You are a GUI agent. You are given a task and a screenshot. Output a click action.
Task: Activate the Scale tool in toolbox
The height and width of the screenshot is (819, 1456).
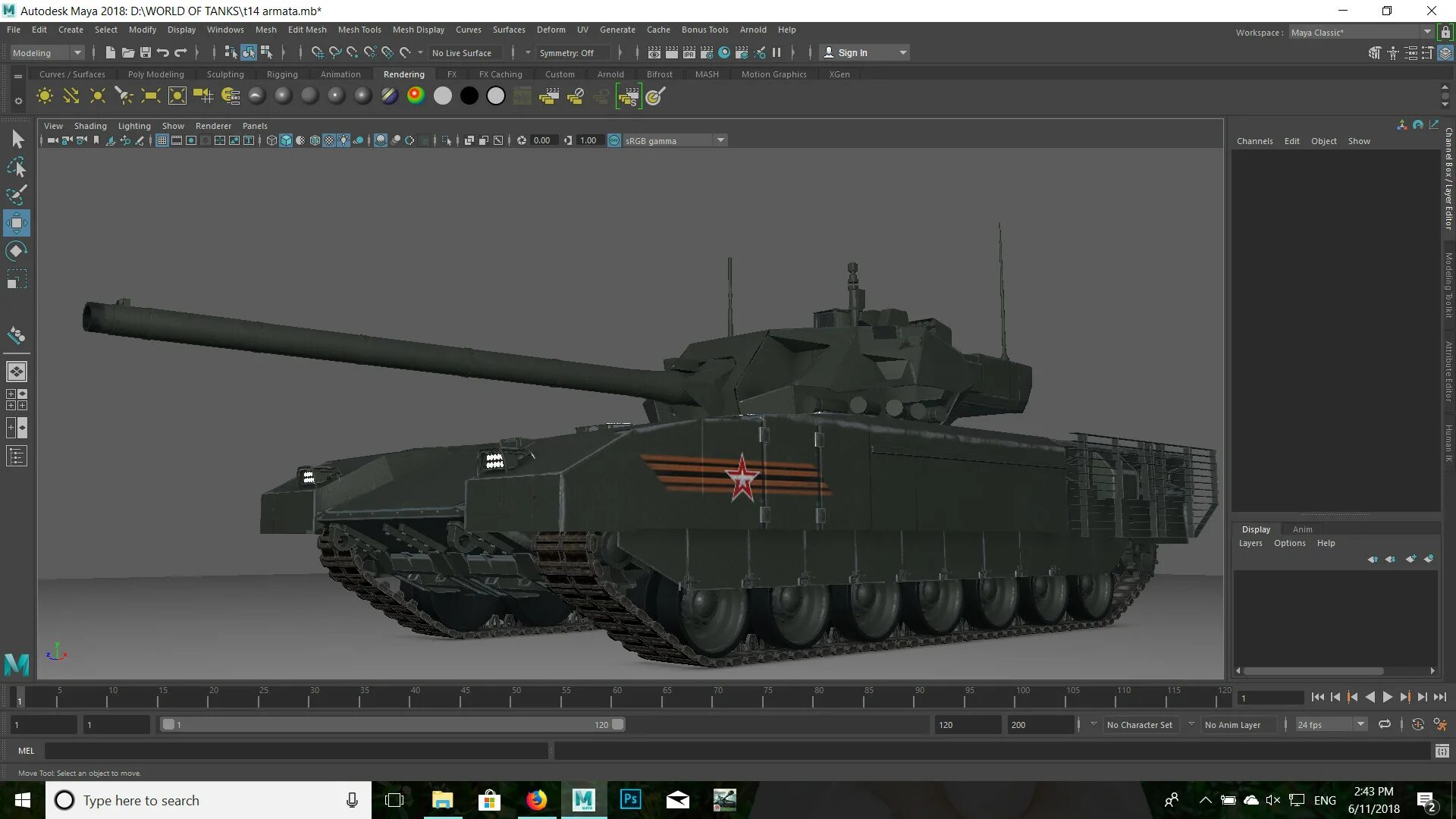point(17,279)
